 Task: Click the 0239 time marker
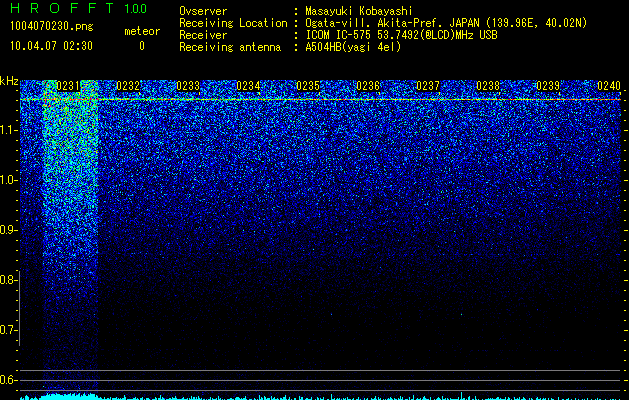pyautogui.click(x=548, y=86)
